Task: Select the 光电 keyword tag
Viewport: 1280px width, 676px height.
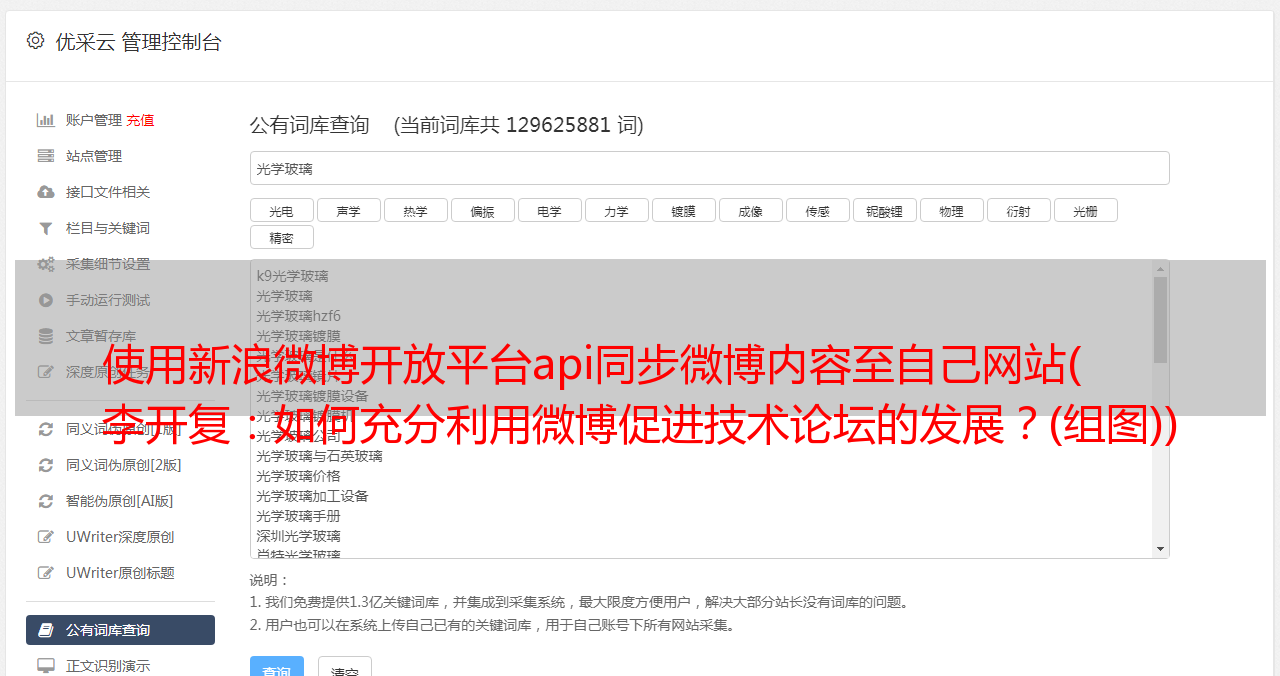Action: (282, 210)
